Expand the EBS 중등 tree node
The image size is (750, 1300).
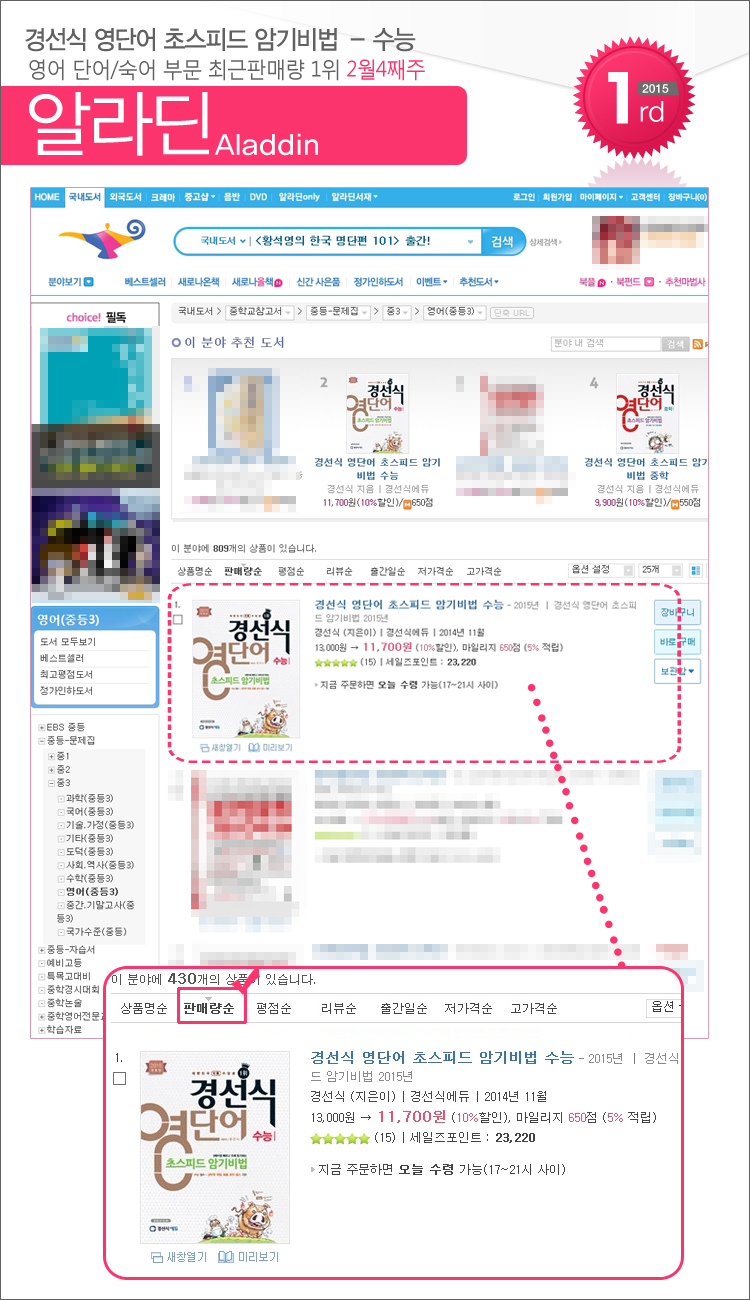click(x=41, y=726)
